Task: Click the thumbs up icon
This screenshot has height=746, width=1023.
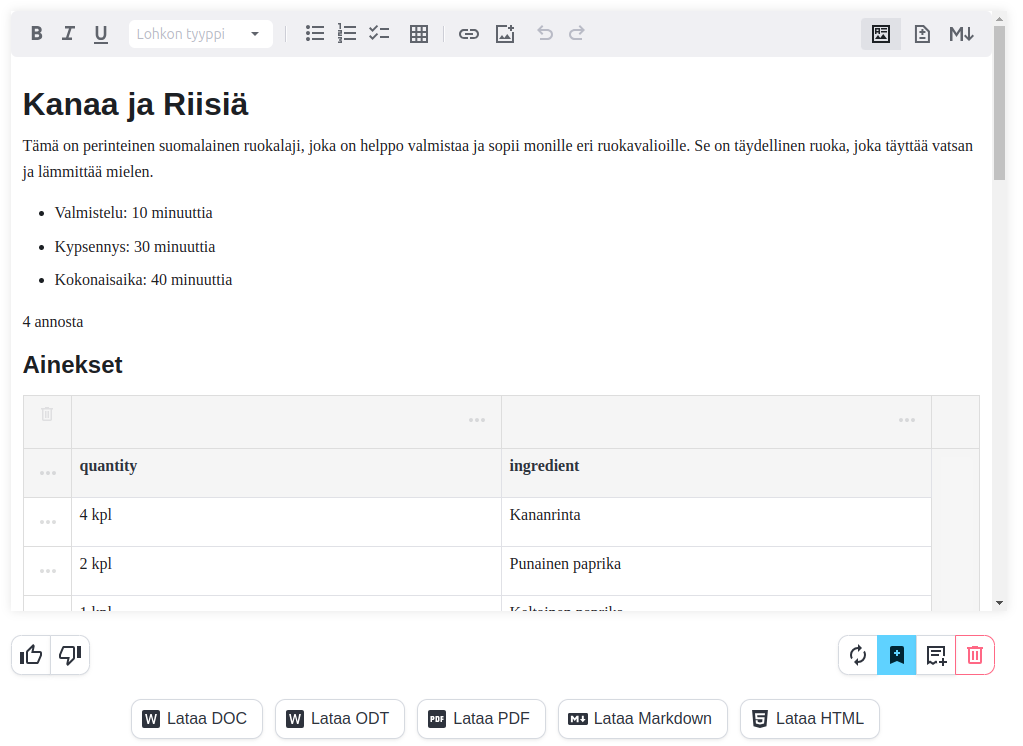Action: pyautogui.click(x=31, y=655)
